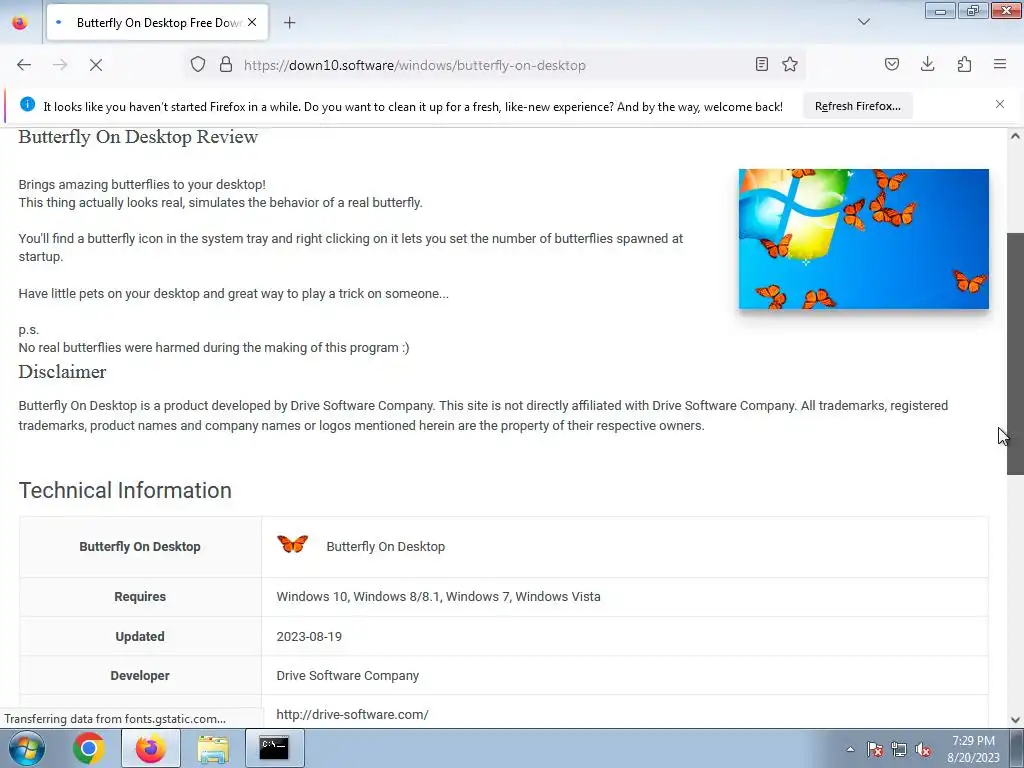Open the drive-software.com link
The image size is (1024, 768).
click(x=352, y=714)
